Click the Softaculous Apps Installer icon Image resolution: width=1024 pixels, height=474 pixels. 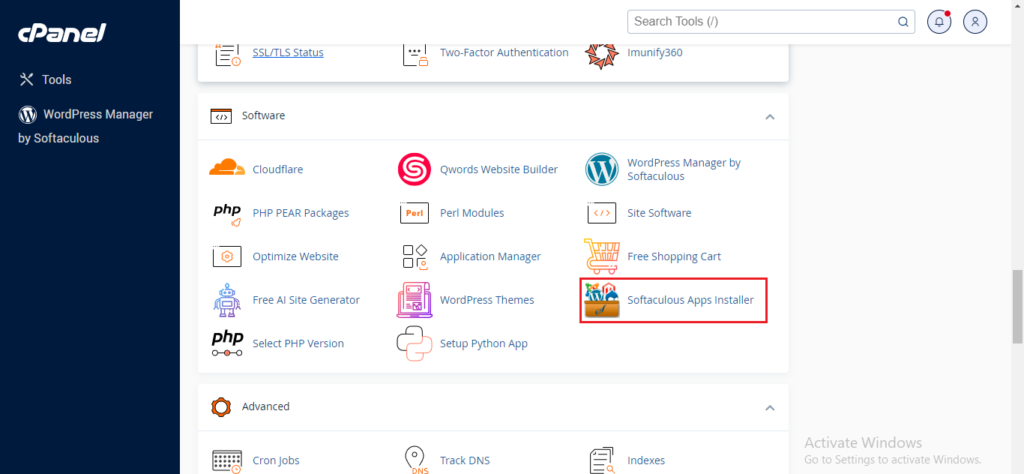(x=602, y=301)
